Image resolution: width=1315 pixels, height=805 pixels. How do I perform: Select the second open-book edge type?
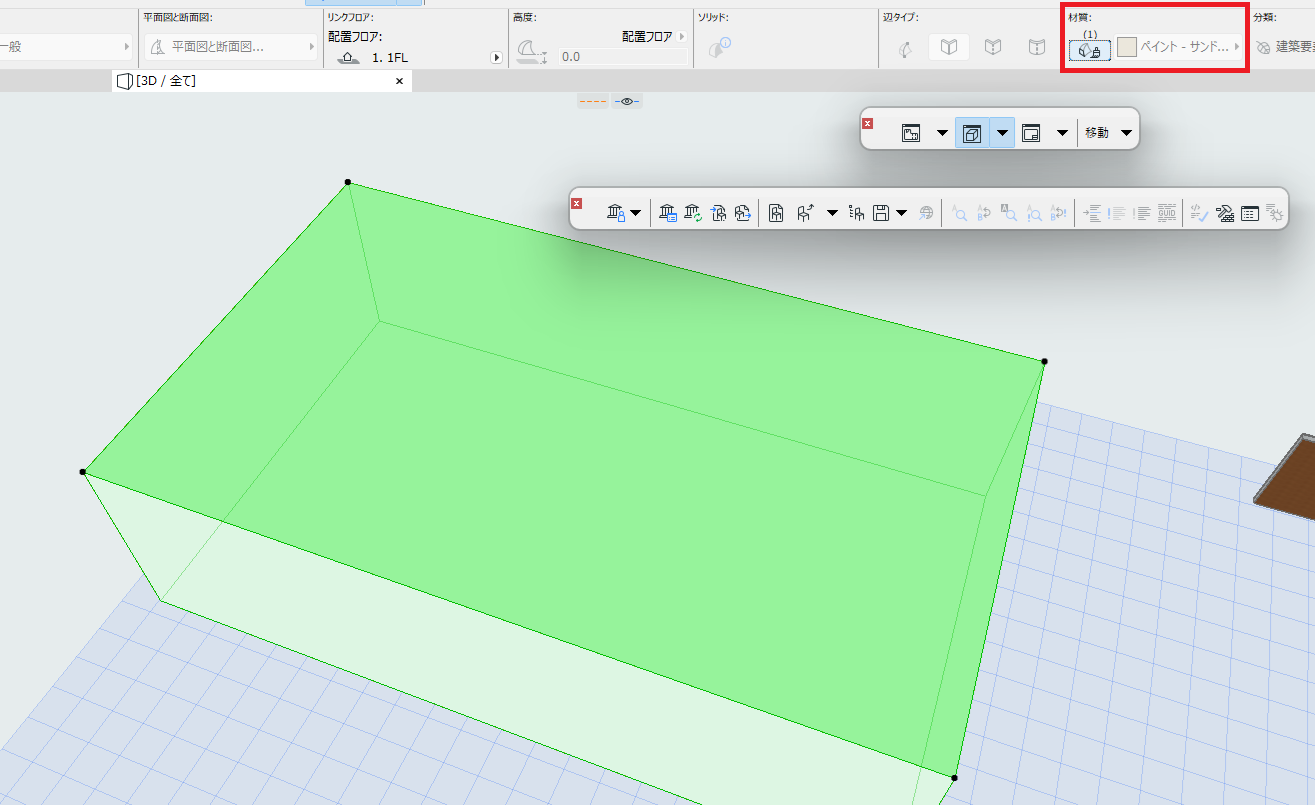click(993, 47)
